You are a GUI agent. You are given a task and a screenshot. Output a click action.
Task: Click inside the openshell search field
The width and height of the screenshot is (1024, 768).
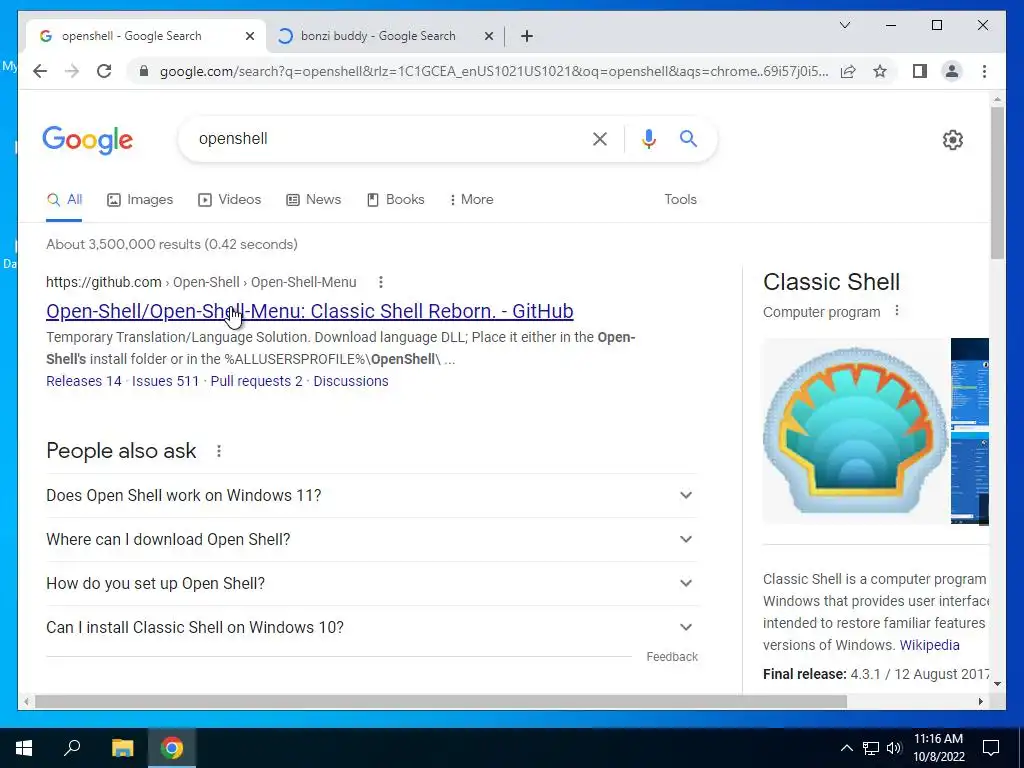389,138
